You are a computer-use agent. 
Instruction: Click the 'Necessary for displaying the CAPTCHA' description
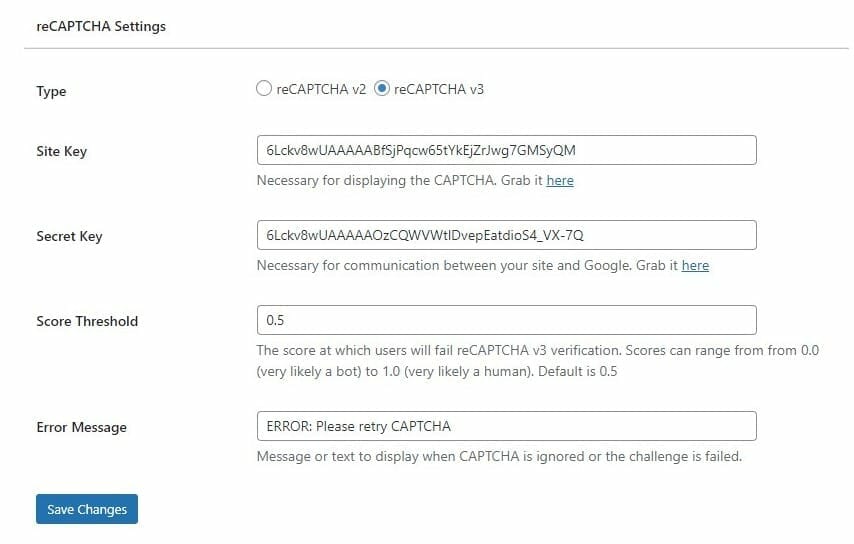[x=415, y=180]
